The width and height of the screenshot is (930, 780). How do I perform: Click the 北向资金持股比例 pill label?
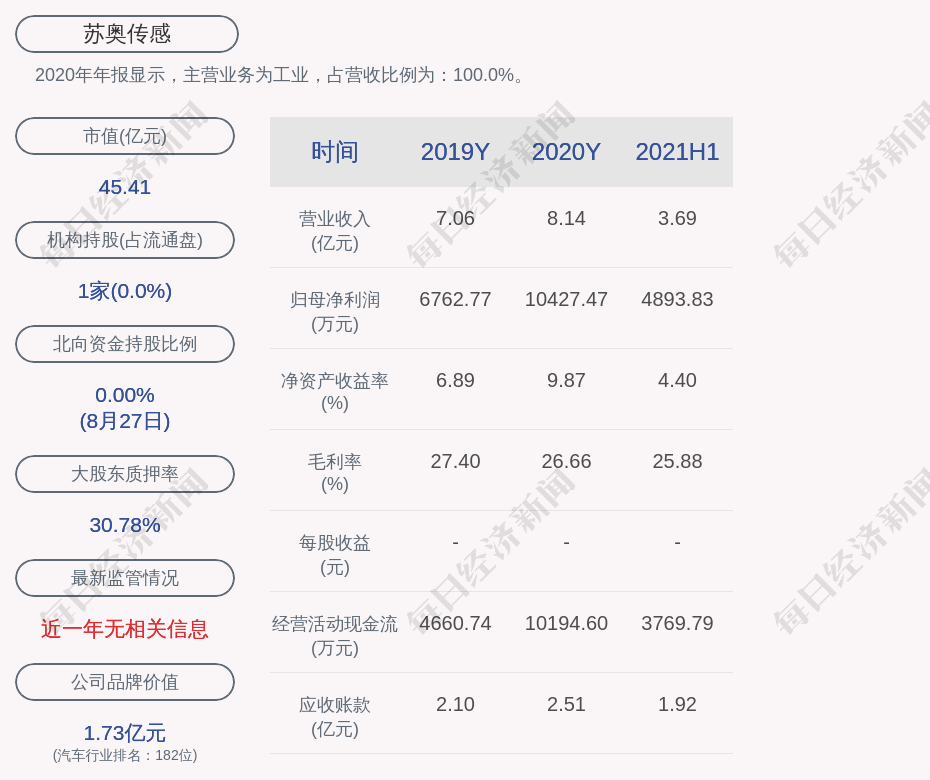[x=125, y=343]
